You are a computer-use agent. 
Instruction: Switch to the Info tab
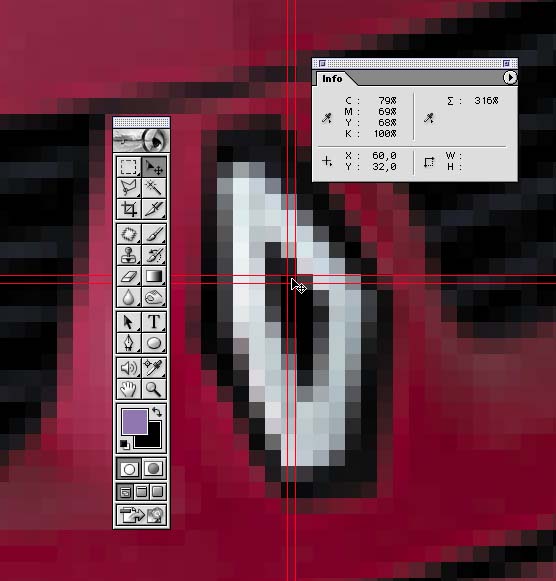pyautogui.click(x=332, y=79)
